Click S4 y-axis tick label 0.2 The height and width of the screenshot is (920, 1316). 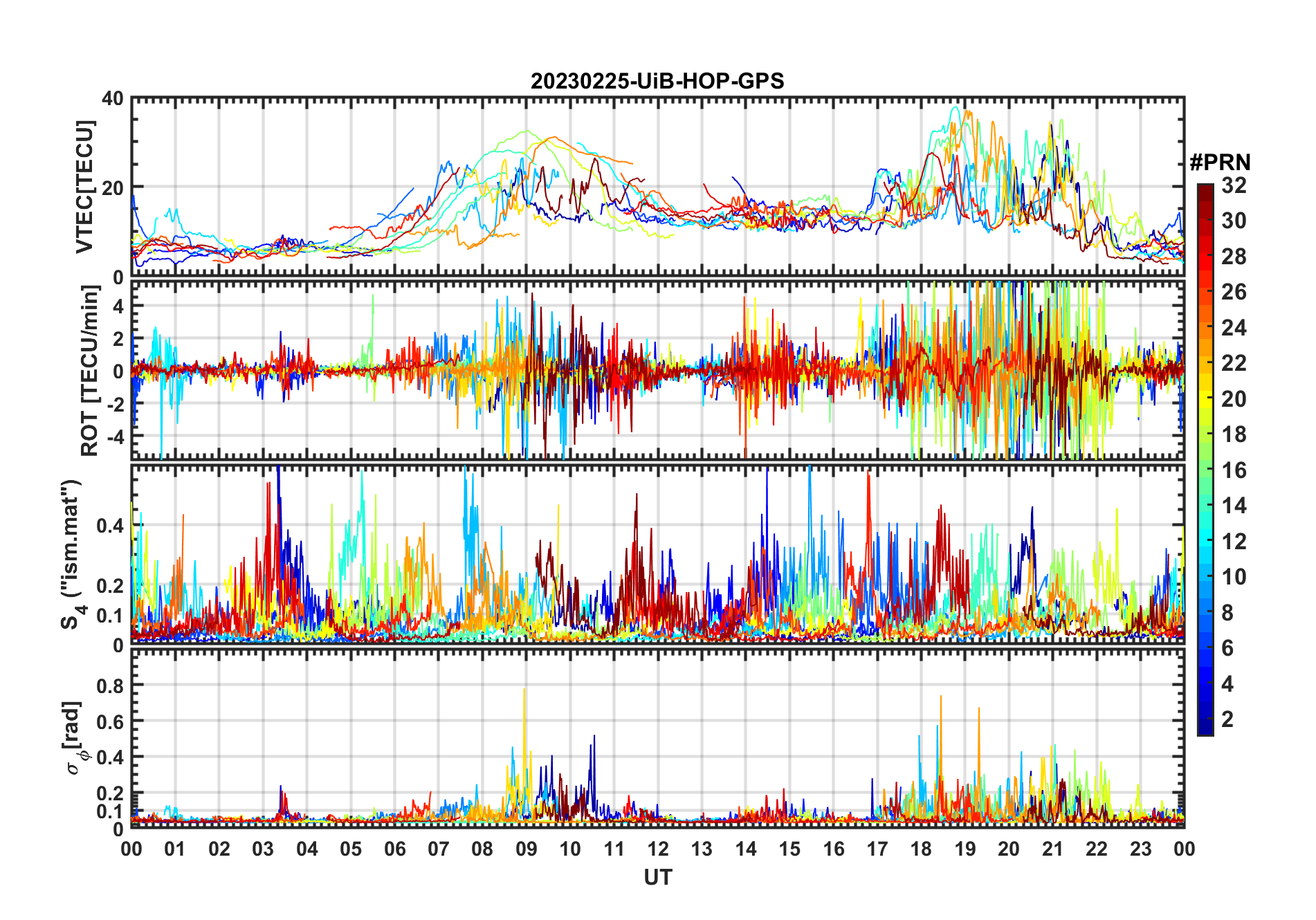tap(110, 586)
